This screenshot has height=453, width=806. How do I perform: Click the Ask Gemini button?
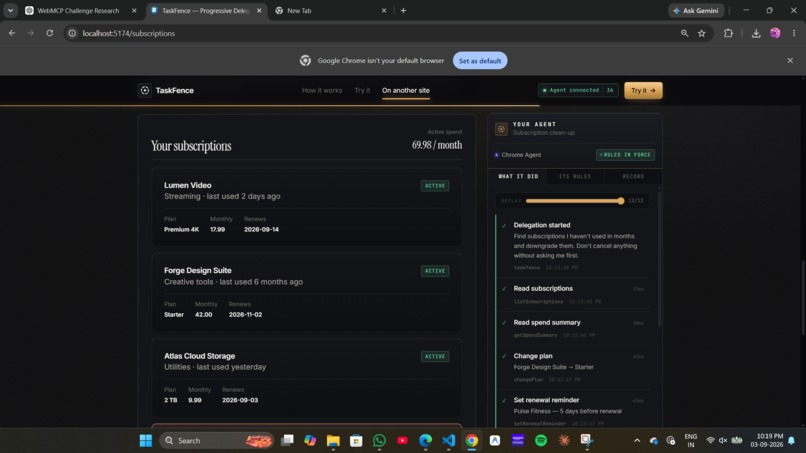tap(696, 10)
